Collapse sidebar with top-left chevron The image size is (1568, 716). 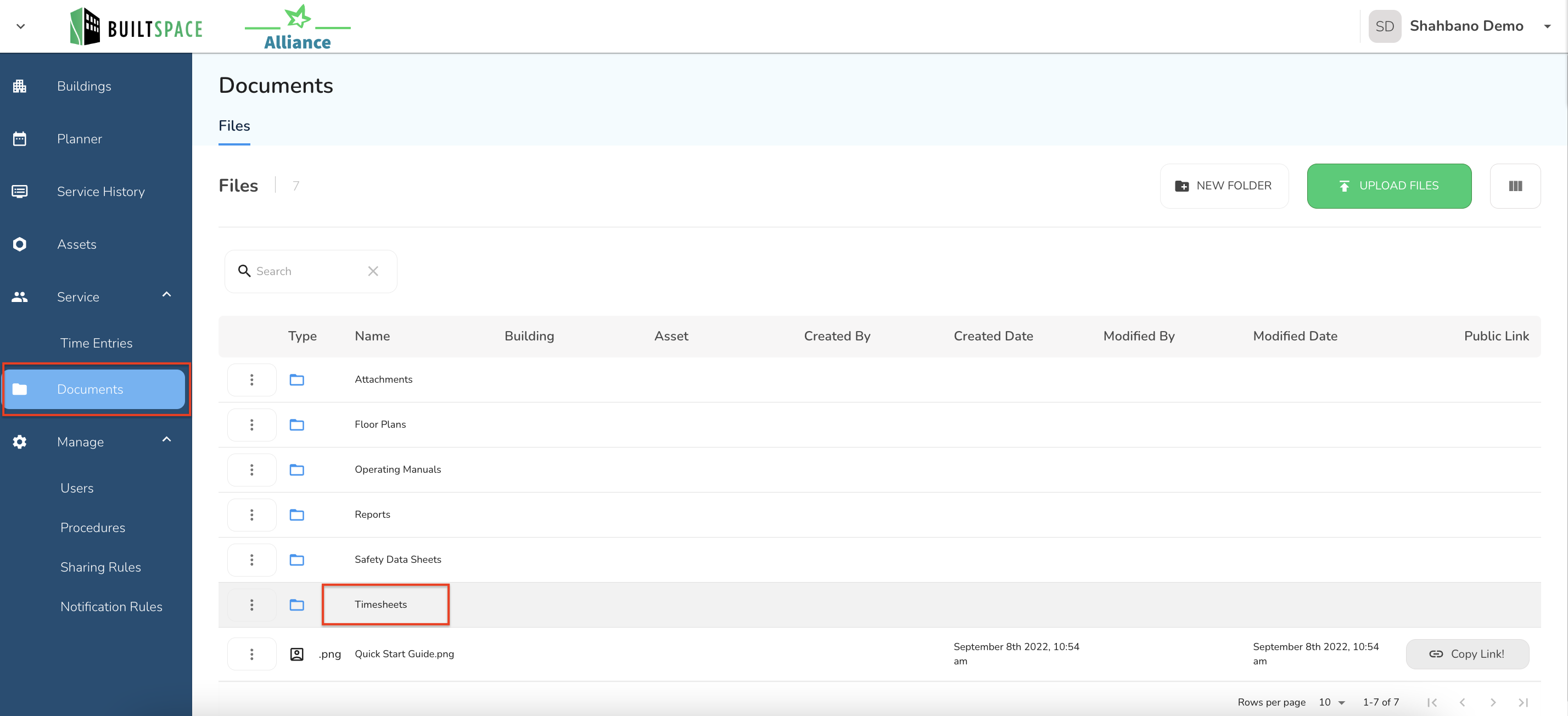coord(21,26)
